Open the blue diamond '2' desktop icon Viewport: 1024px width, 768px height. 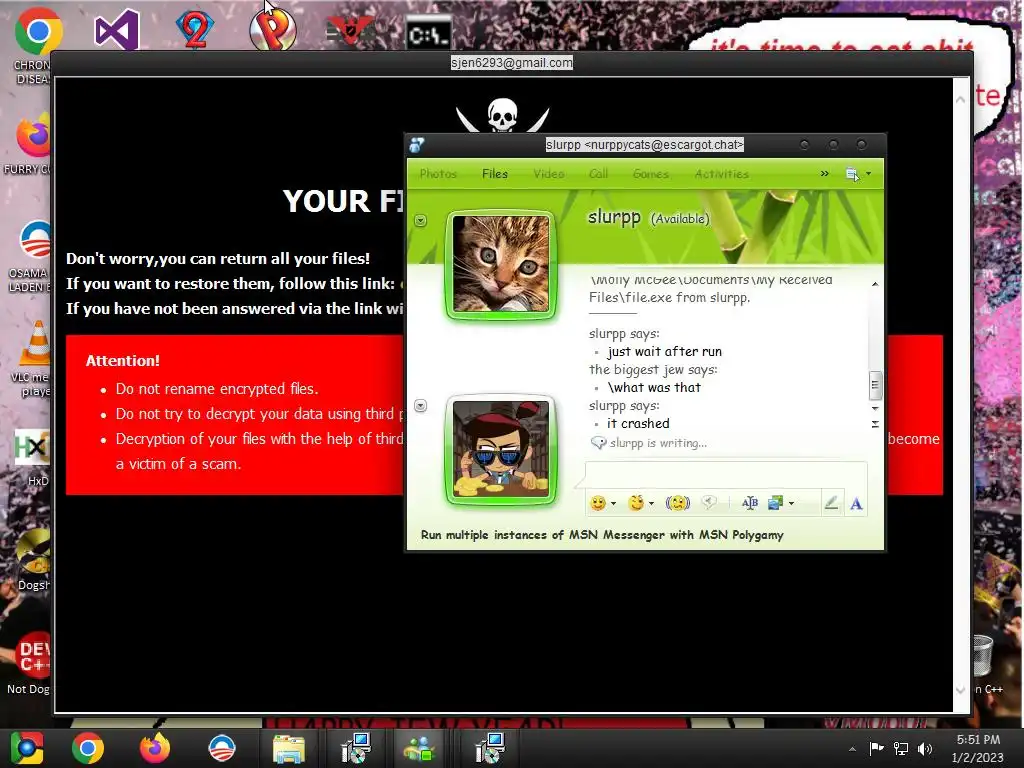click(195, 29)
